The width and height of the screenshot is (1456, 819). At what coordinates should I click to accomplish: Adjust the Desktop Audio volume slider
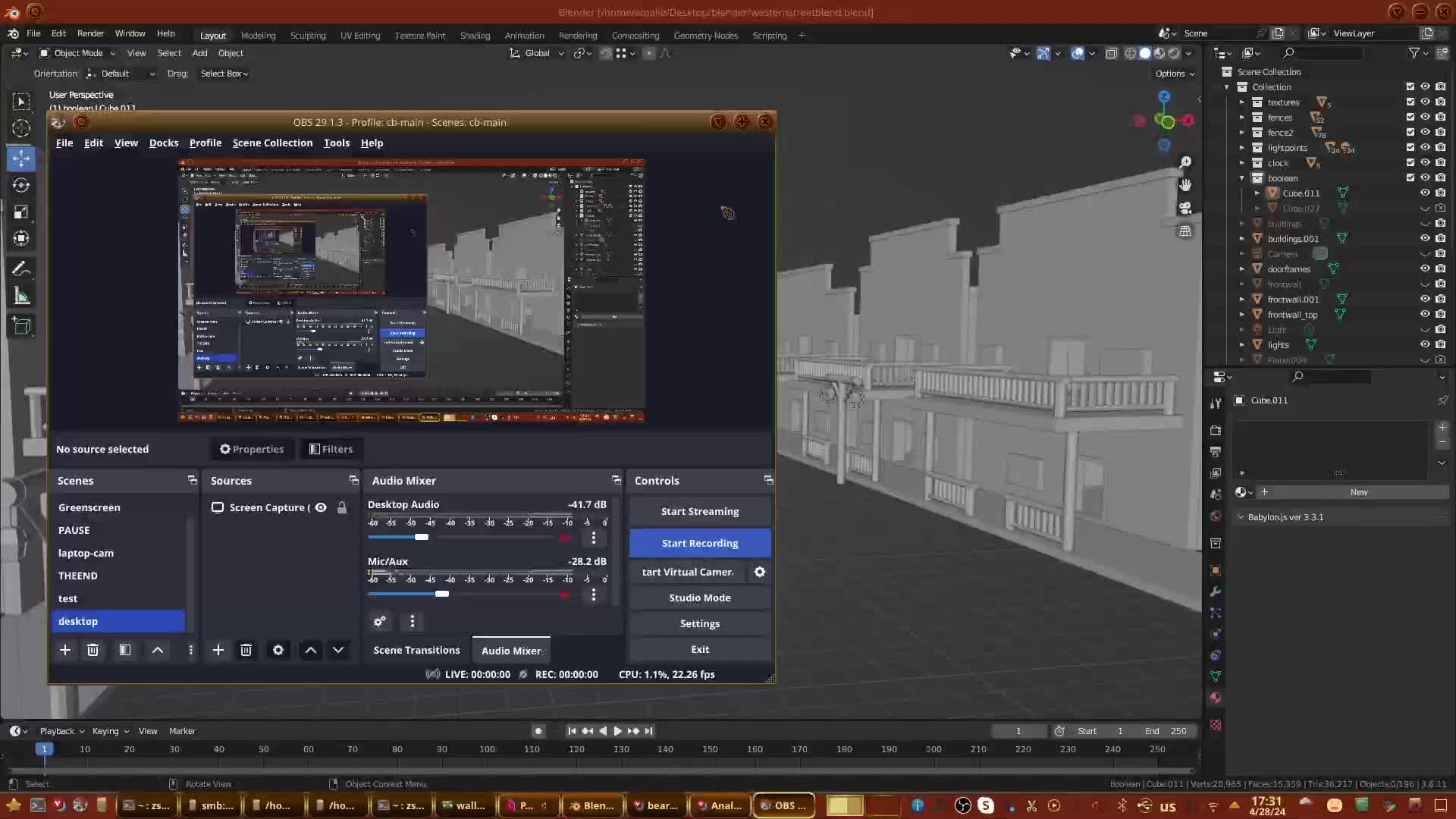[x=422, y=537]
